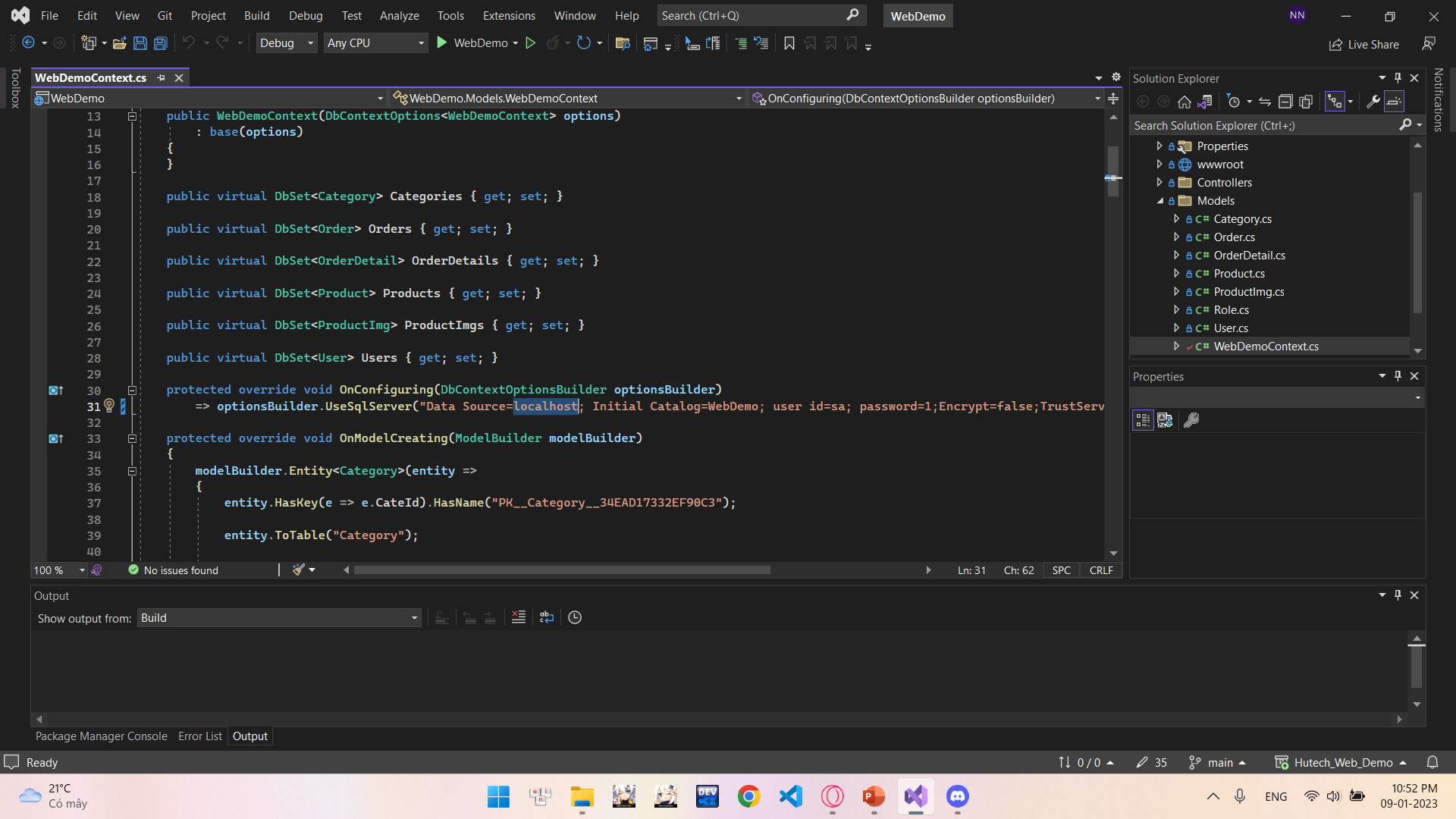Click Toggle Word Wrap icon in Output panel
The image size is (1456, 819).
point(547,617)
